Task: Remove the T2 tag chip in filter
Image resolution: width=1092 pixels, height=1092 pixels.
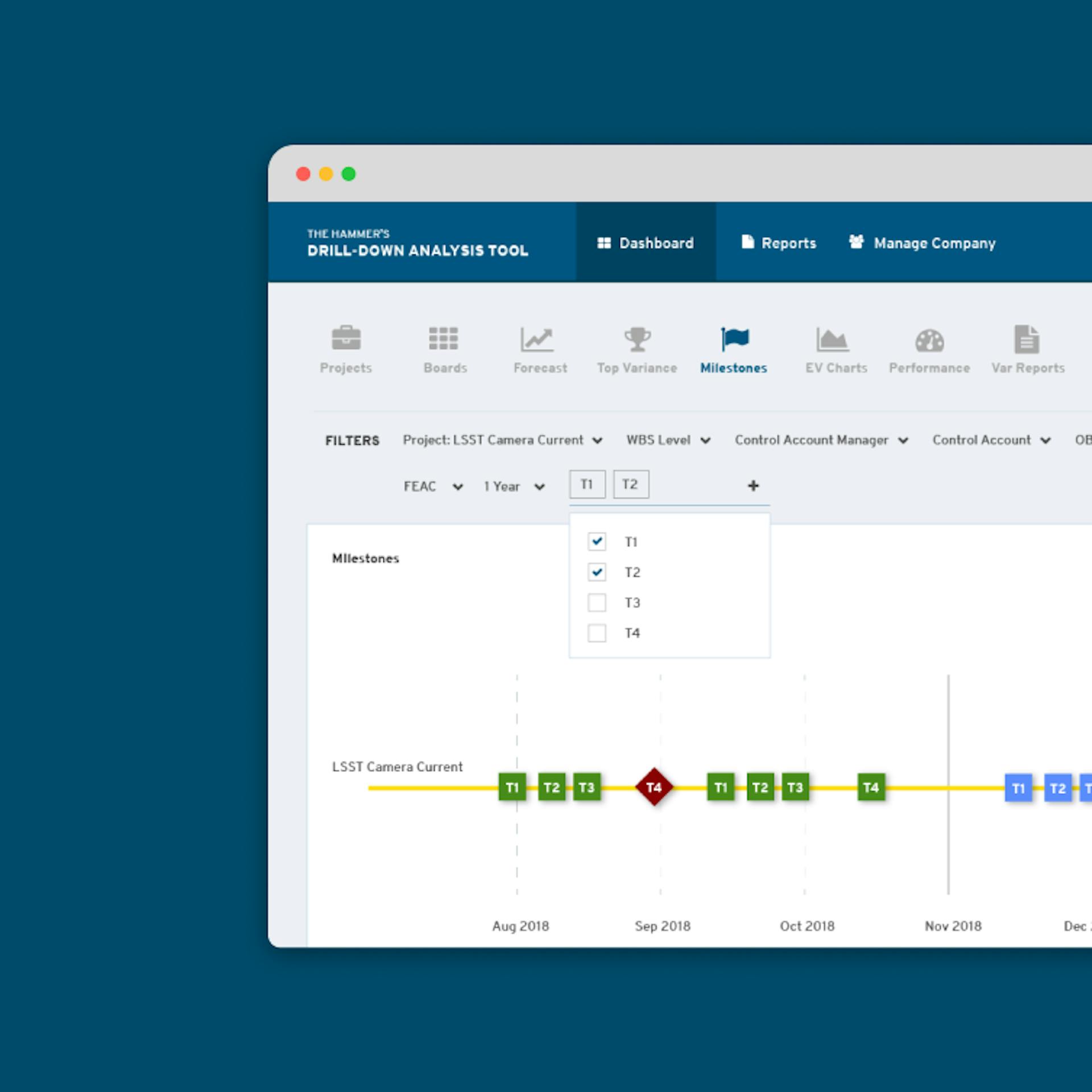Action: point(631,484)
